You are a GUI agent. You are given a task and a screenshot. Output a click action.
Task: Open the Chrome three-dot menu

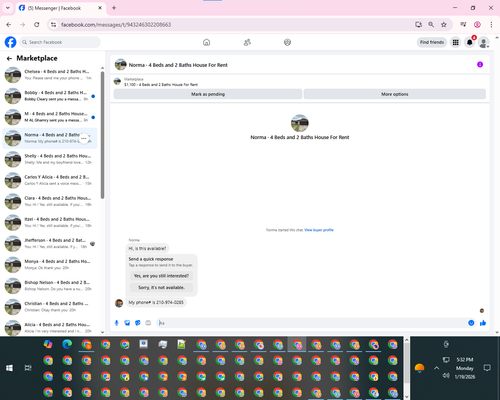click(x=491, y=25)
